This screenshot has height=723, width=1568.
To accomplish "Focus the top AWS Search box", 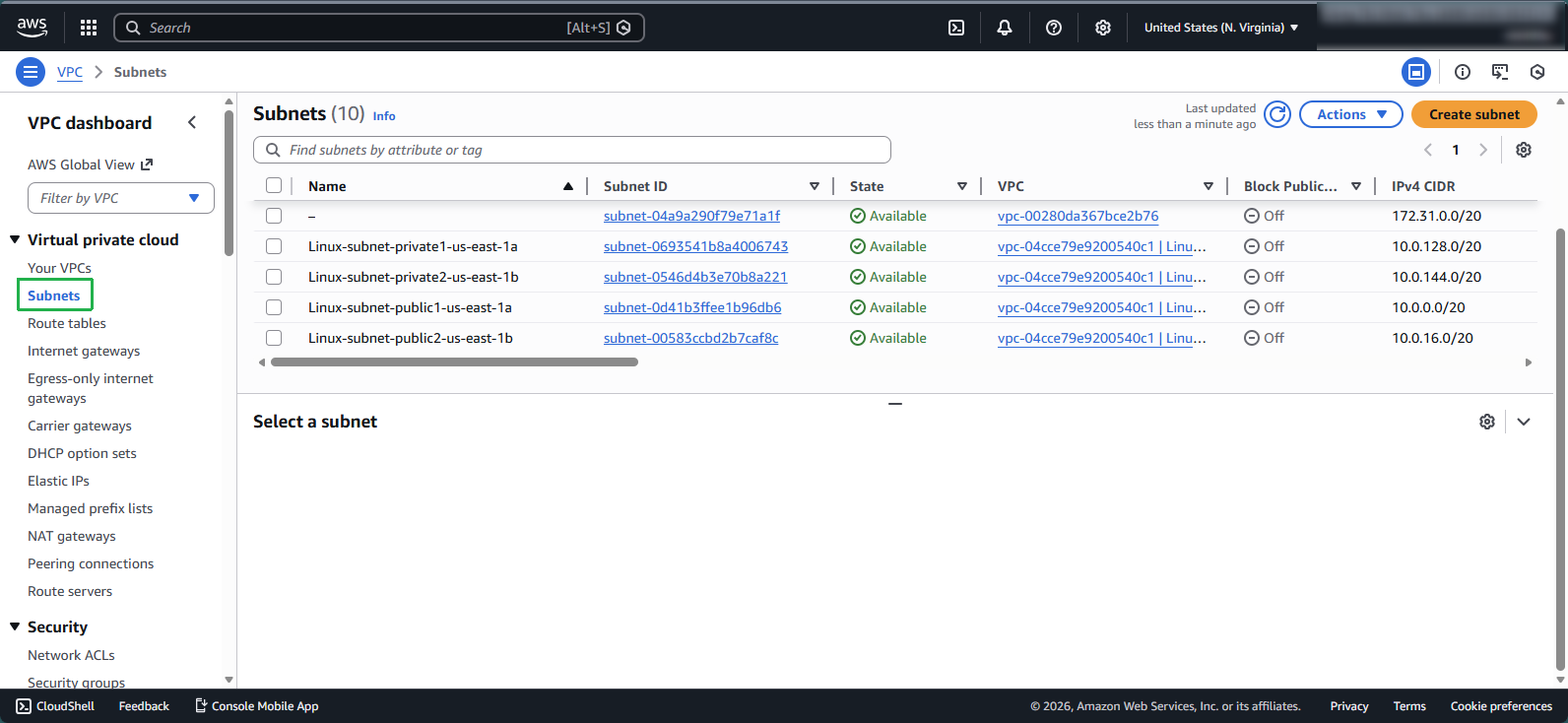I will pos(379,28).
